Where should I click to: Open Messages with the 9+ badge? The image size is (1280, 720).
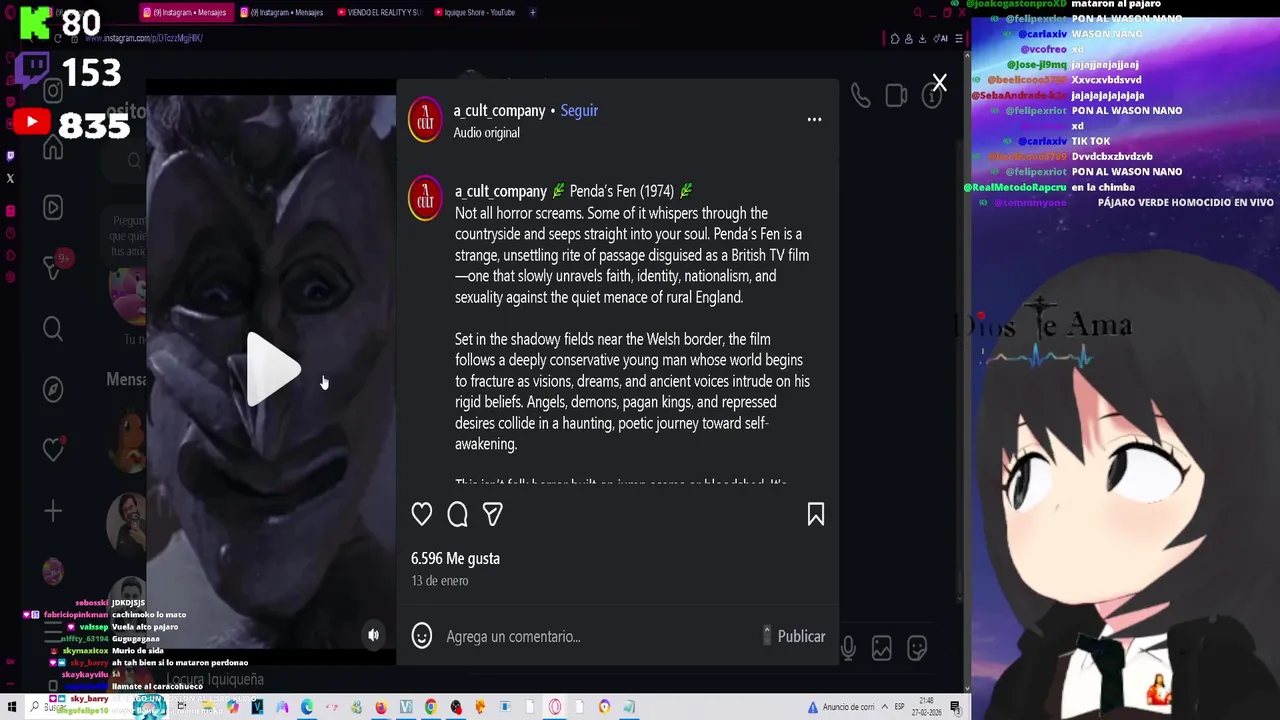(x=55, y=266)
